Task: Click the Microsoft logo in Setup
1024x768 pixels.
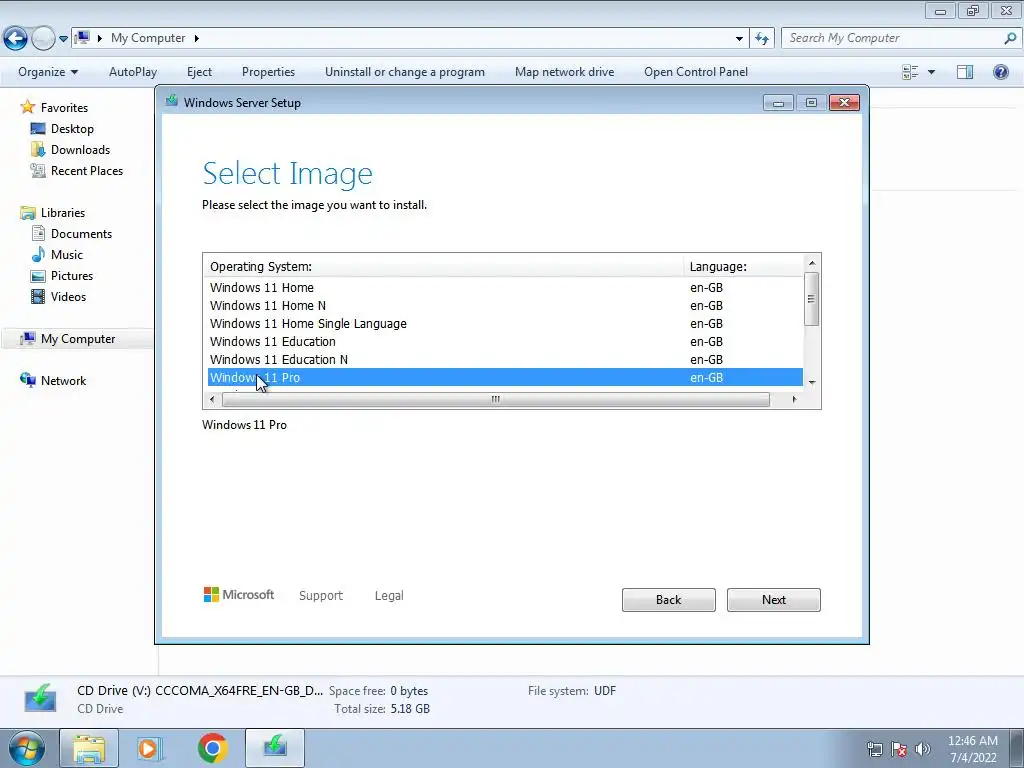Action: coord(239,594)
